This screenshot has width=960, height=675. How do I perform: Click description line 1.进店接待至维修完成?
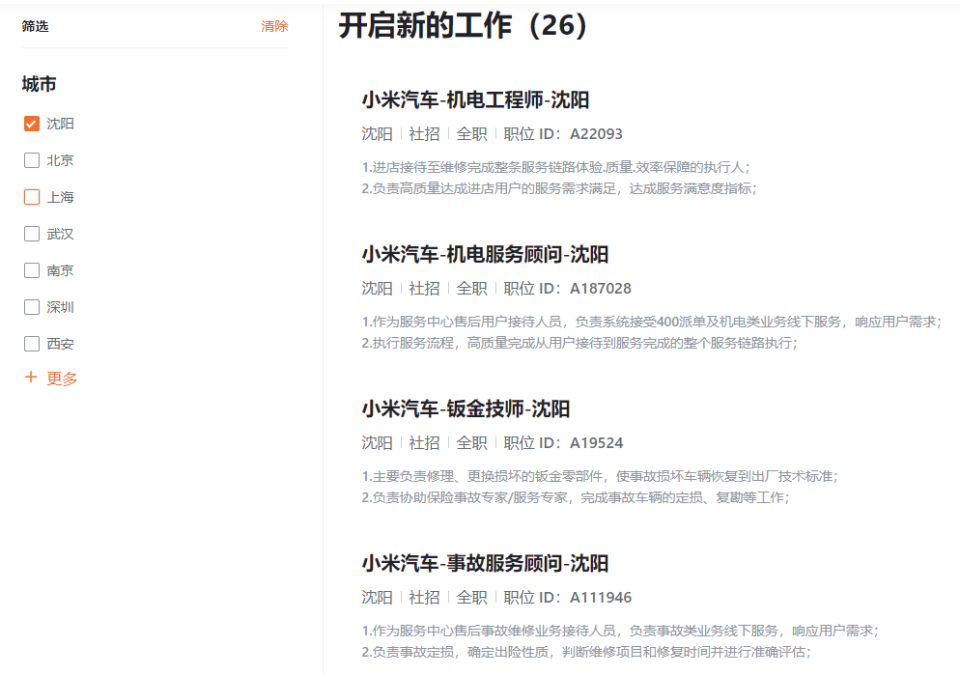pyautogui.click(x=556, y=167)
